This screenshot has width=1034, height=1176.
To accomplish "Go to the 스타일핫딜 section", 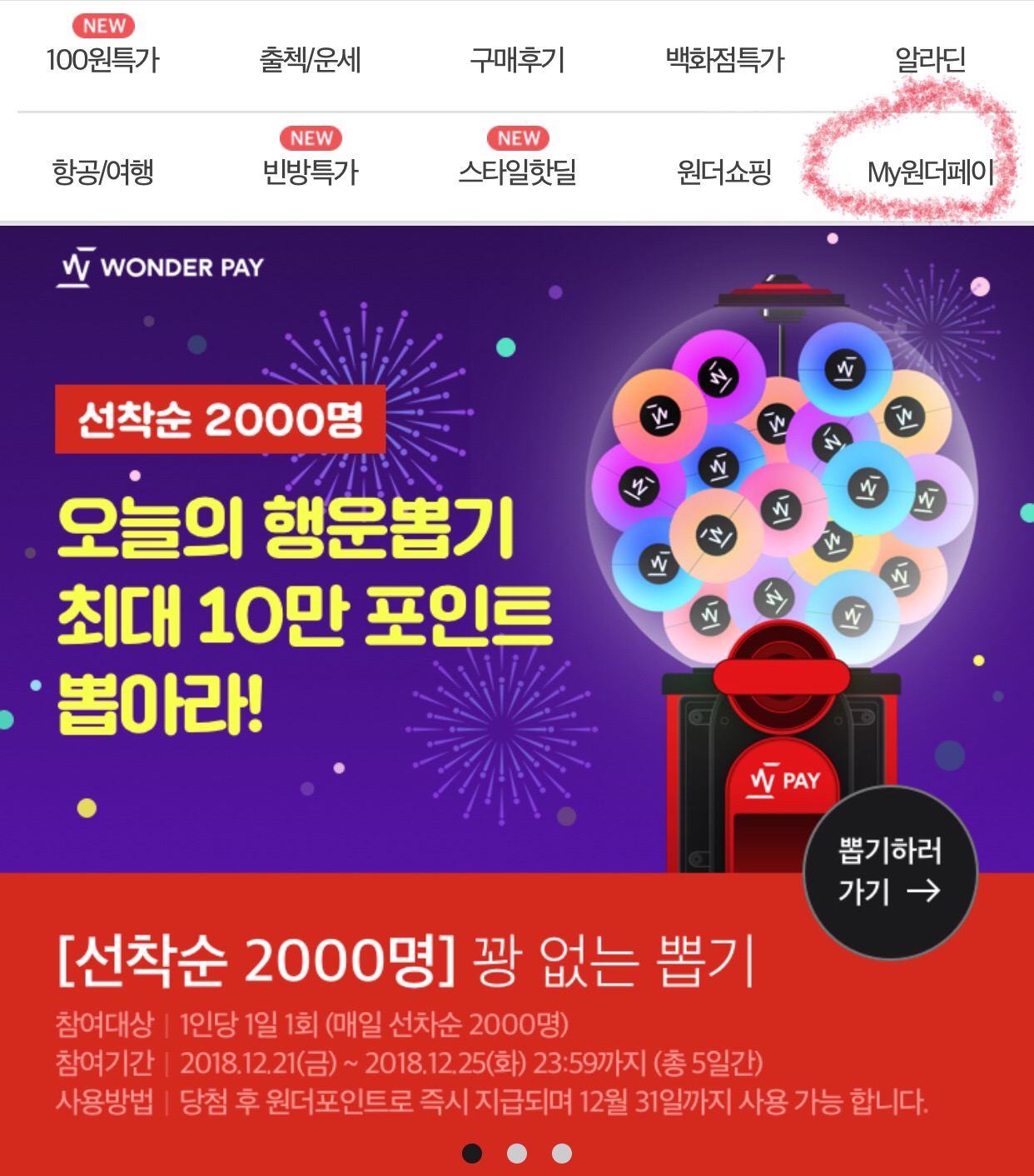I will tap(517, 172).
